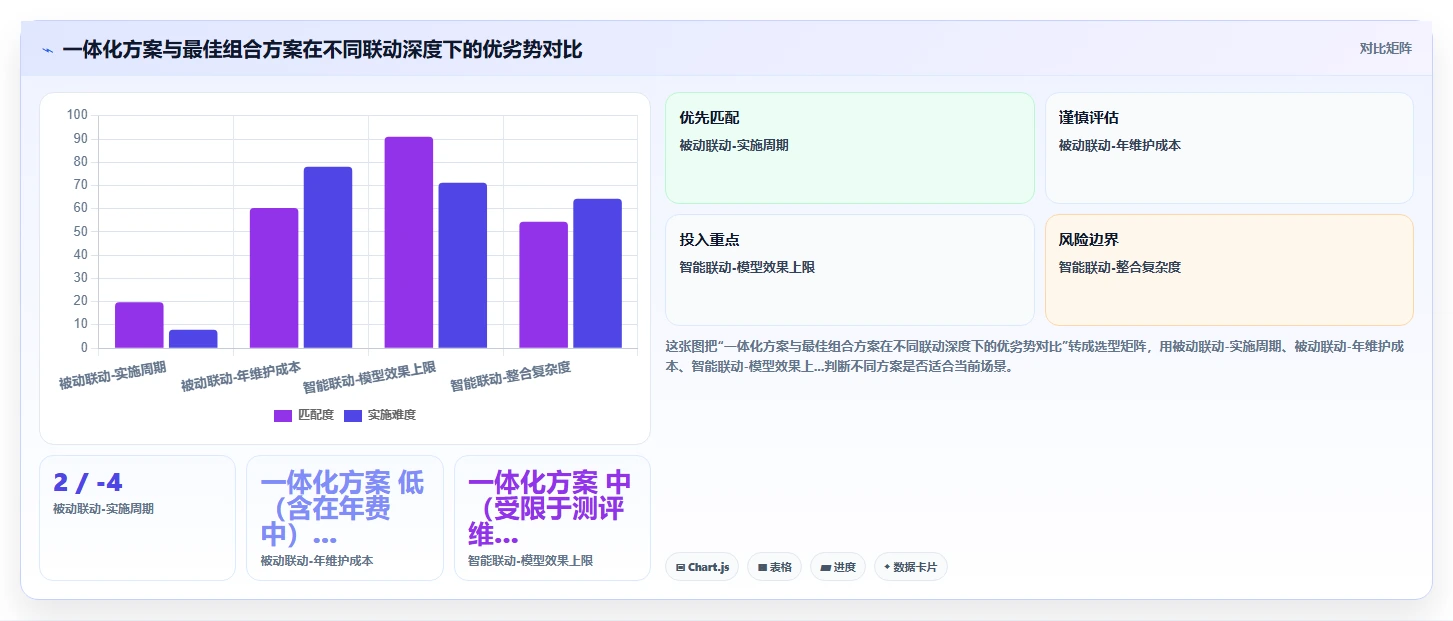Click 智能联动-模型效果上限 text in 投入重点 card
The width and height of the screenshot is (1453, 621).
pos(747,267)
